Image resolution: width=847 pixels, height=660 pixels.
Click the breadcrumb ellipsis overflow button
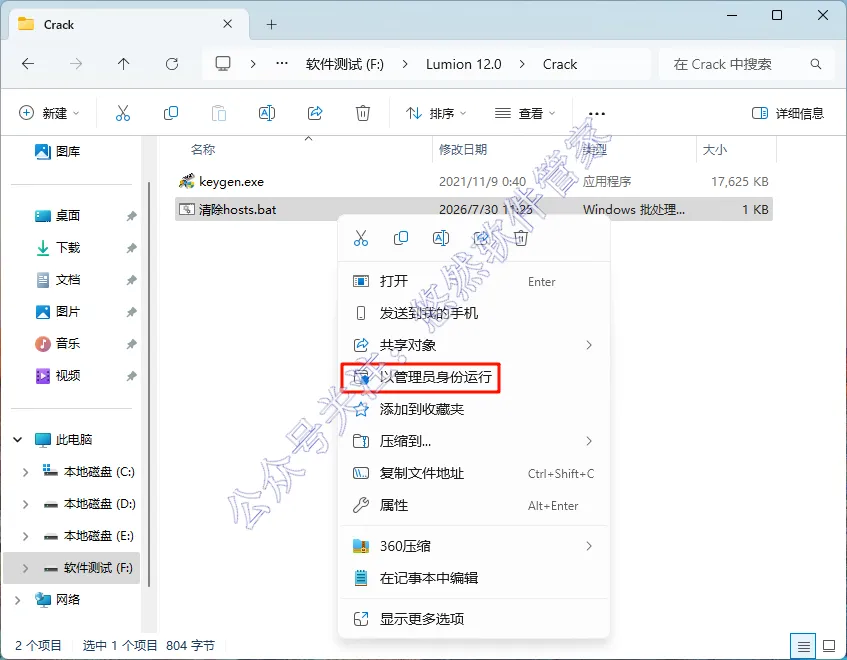281,64
